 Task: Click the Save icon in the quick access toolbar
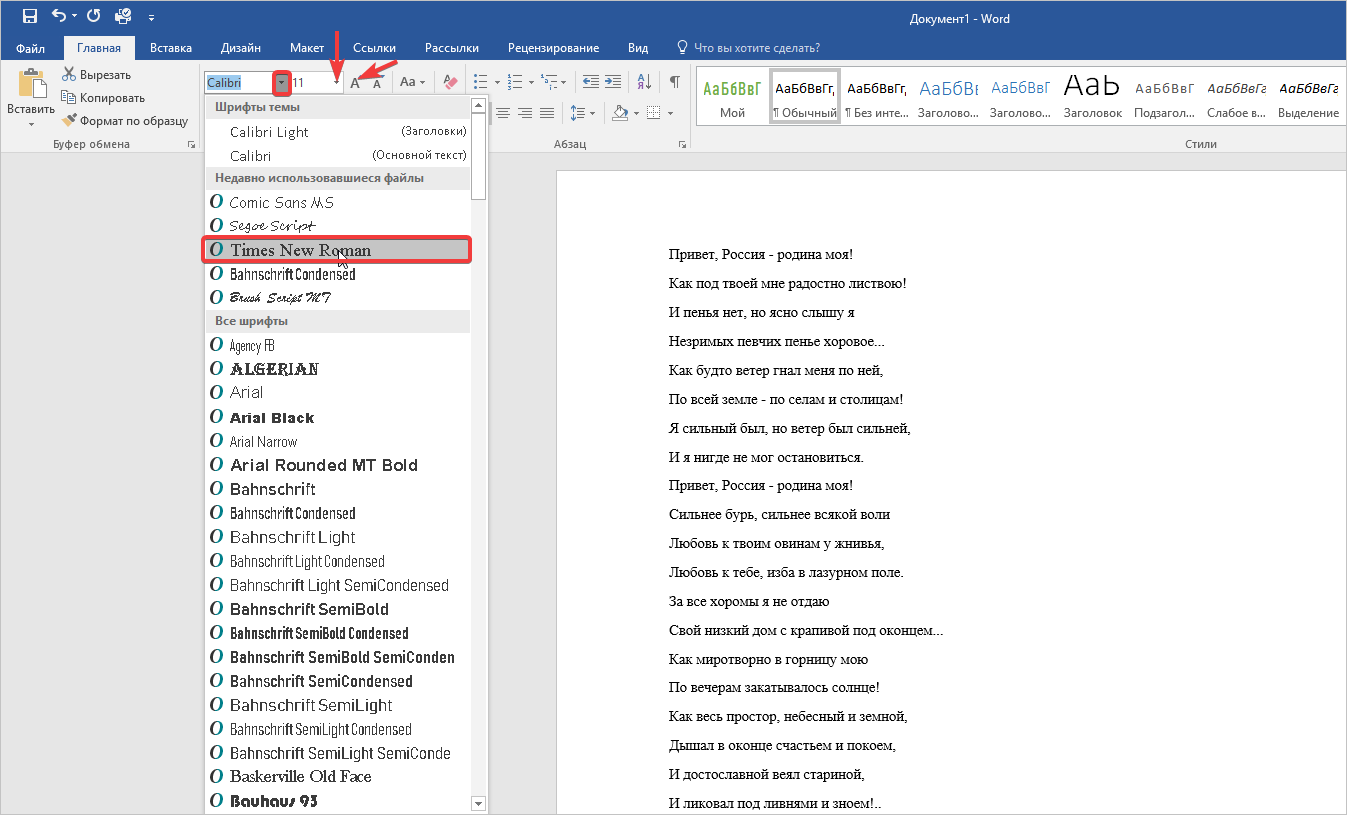pyautogui.click(x=29, y=16)
